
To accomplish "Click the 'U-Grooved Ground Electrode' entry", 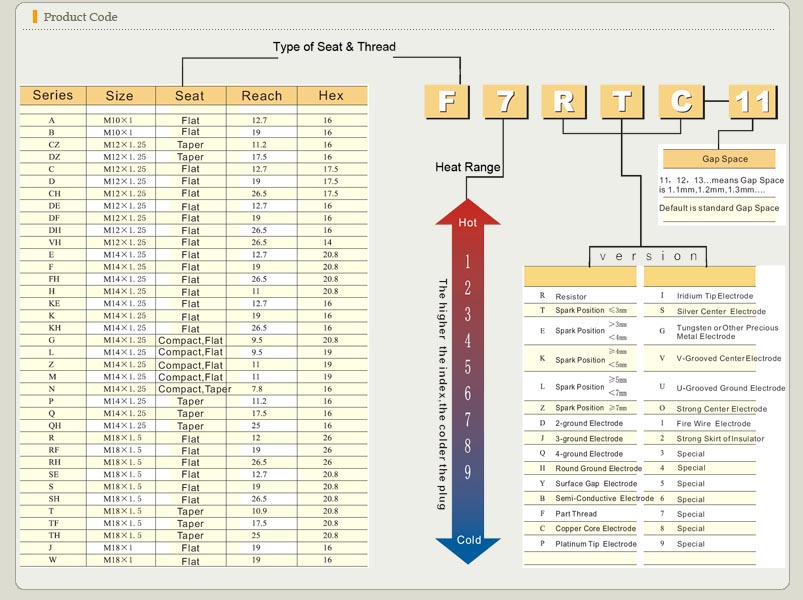I will point(731,388).
